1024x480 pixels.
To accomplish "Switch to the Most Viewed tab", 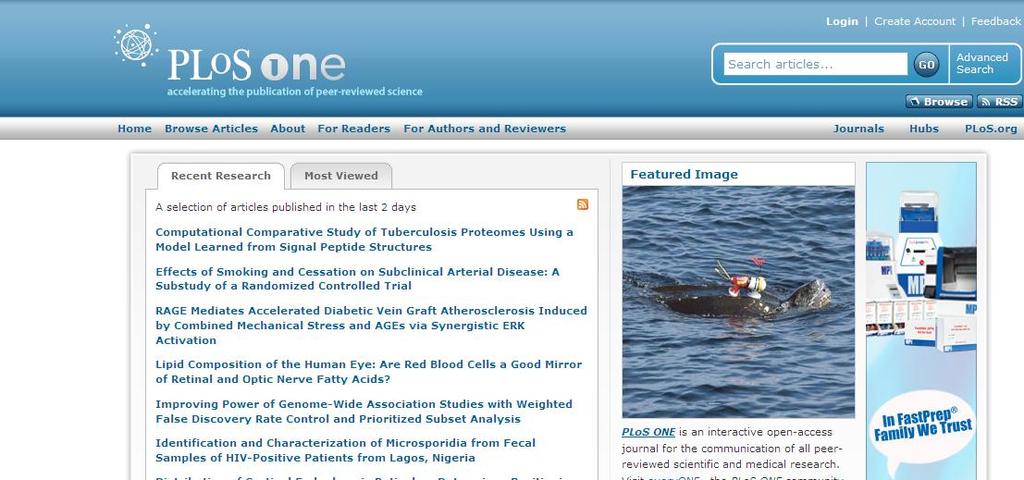I will click(x=341, y=176).
